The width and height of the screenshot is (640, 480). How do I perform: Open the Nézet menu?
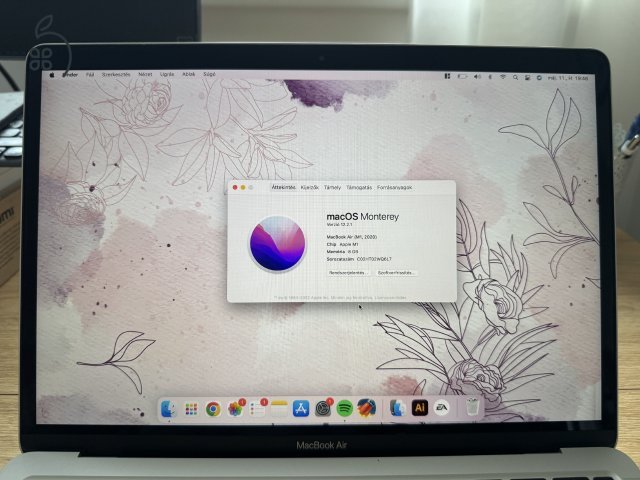tap(145, 74)
